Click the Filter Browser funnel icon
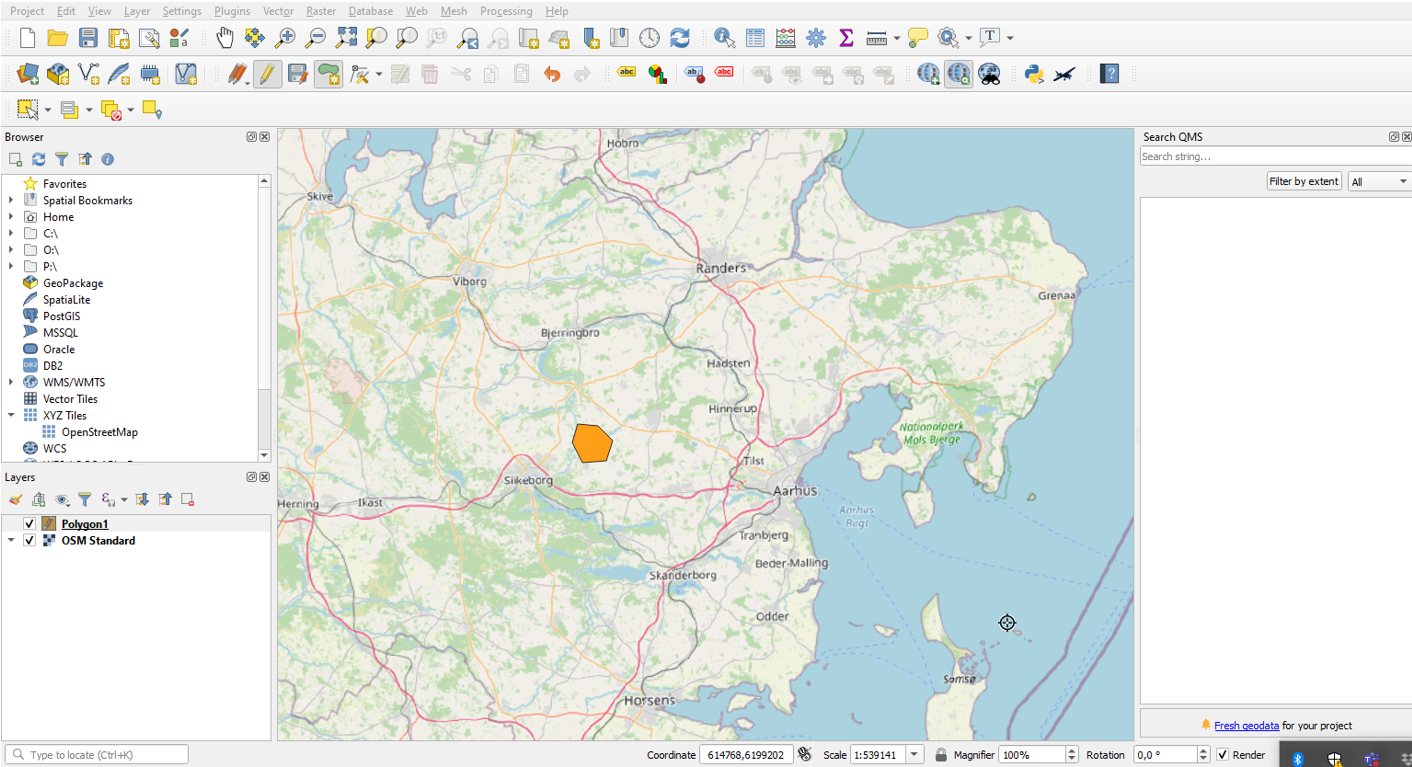Viewport: 1412px width, 767px height. pos(62,159)
